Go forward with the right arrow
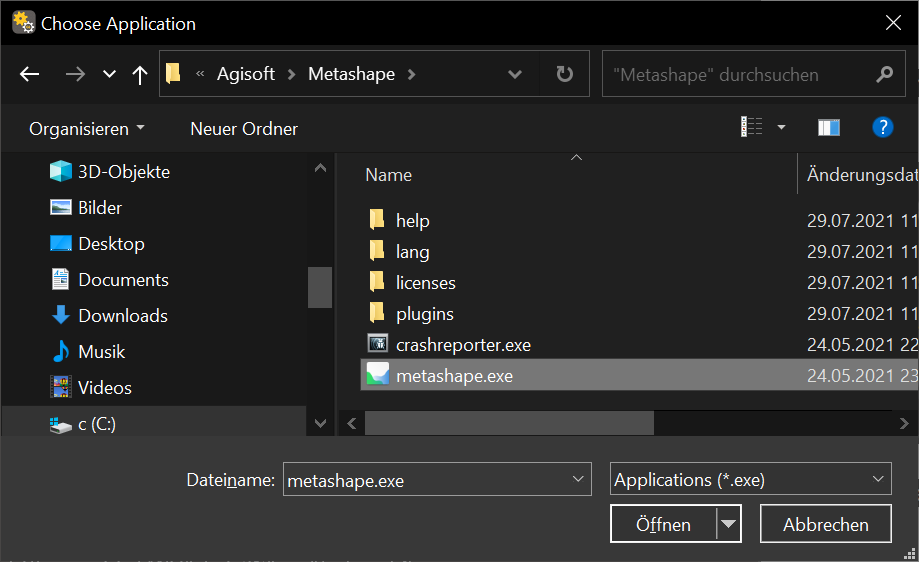This screenshot has width=919, height=562. tap(75, 74)
